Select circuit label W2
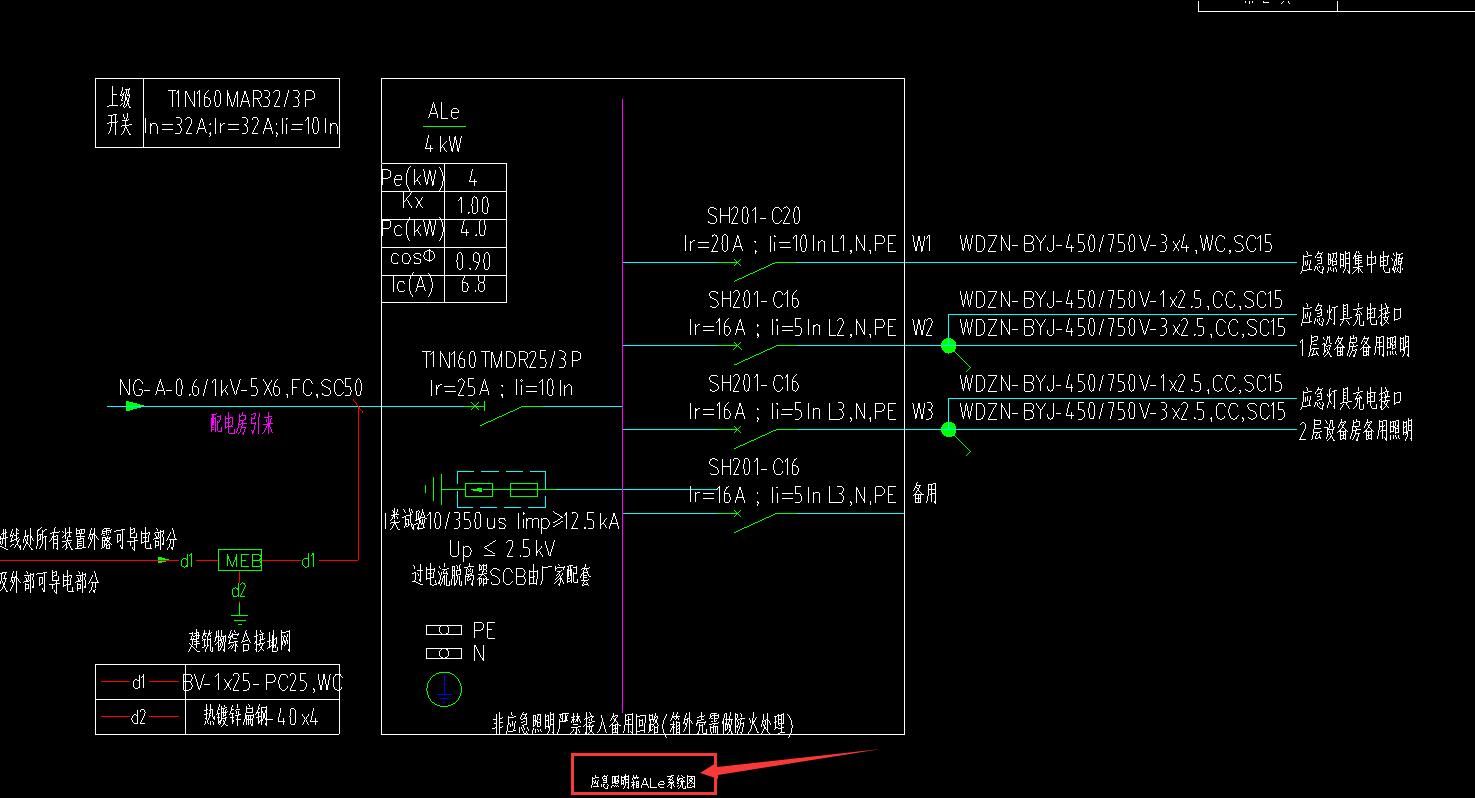The width and height of the screenshot is (1475, 798). pos(922,328)
